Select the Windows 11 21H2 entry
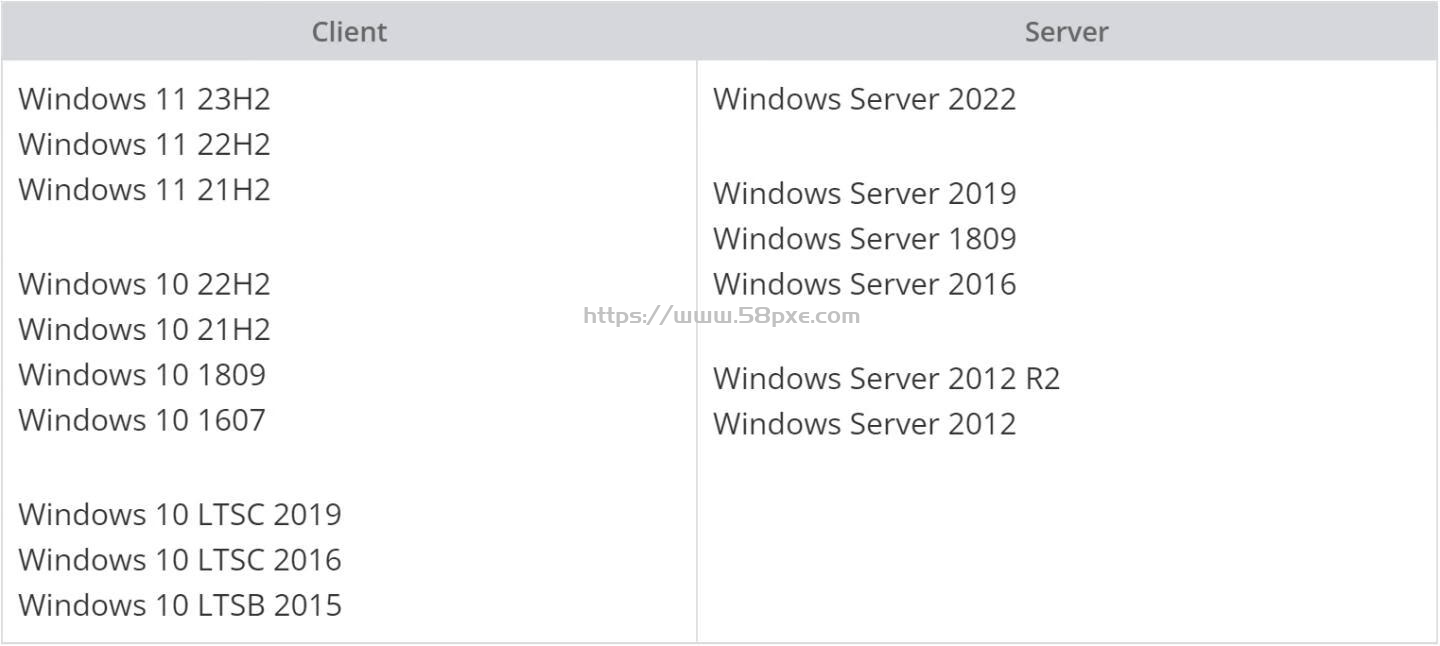Image resolution: width=1440 pixels, height=646 pixels. [144, 189]
